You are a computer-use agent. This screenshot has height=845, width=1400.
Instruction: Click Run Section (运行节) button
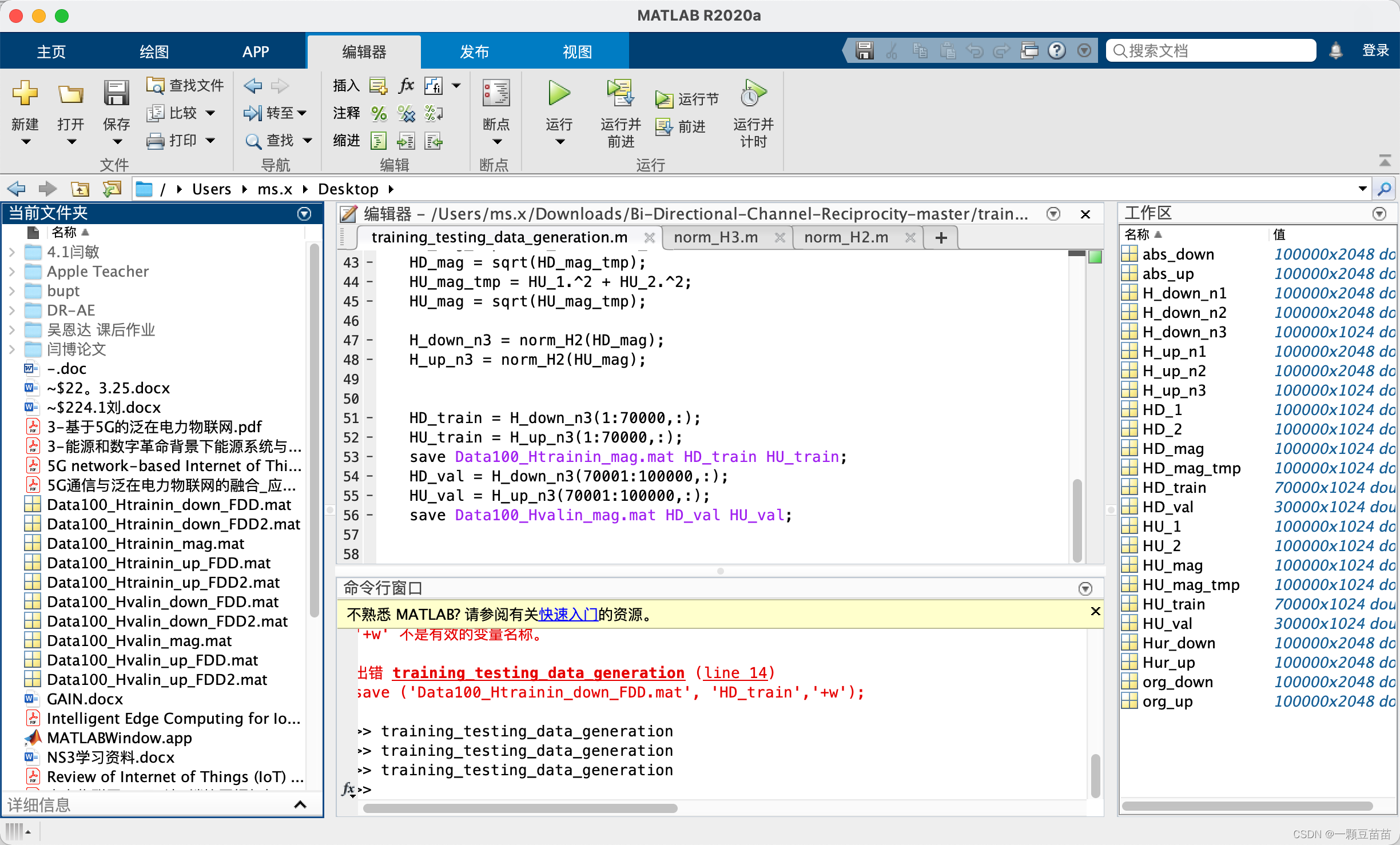tap(687, 99)
